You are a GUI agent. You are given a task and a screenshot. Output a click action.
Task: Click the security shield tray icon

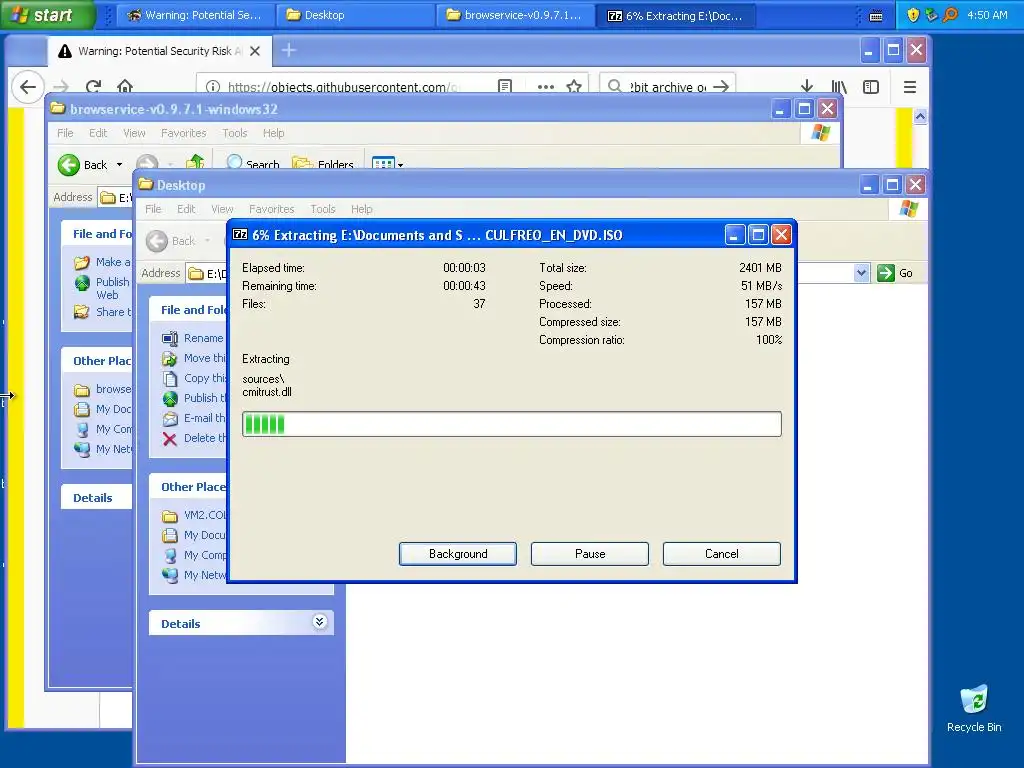coord(913,15)
